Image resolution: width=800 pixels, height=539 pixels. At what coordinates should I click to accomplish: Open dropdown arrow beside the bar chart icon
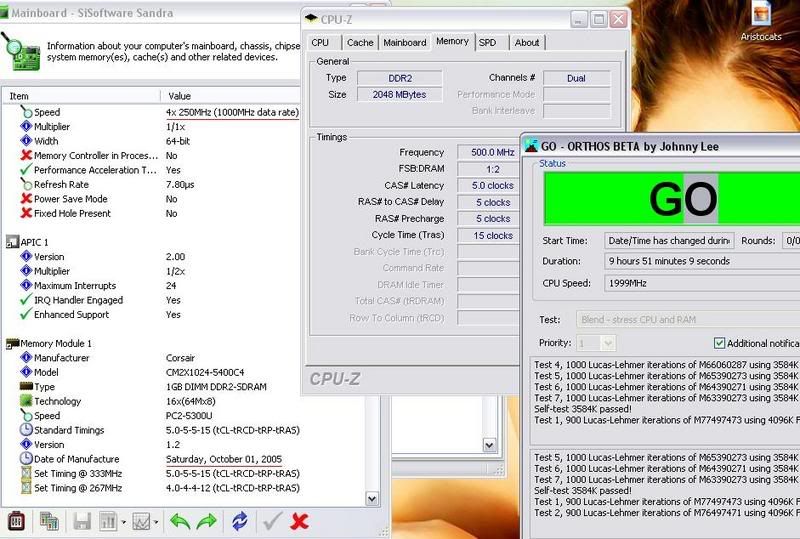pos(123,522)
